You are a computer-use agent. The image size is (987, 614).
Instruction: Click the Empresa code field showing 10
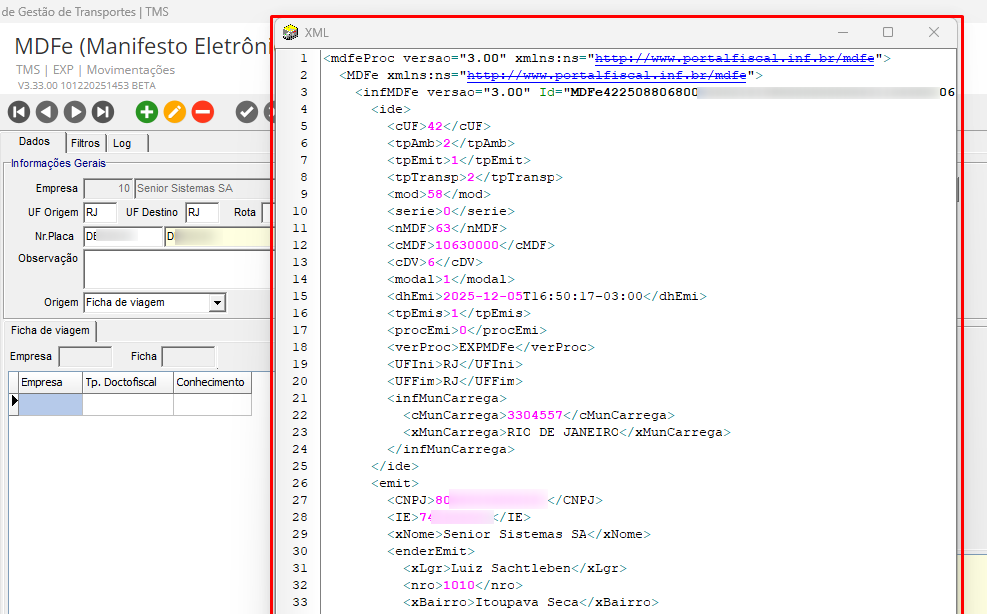click(108, 188)
